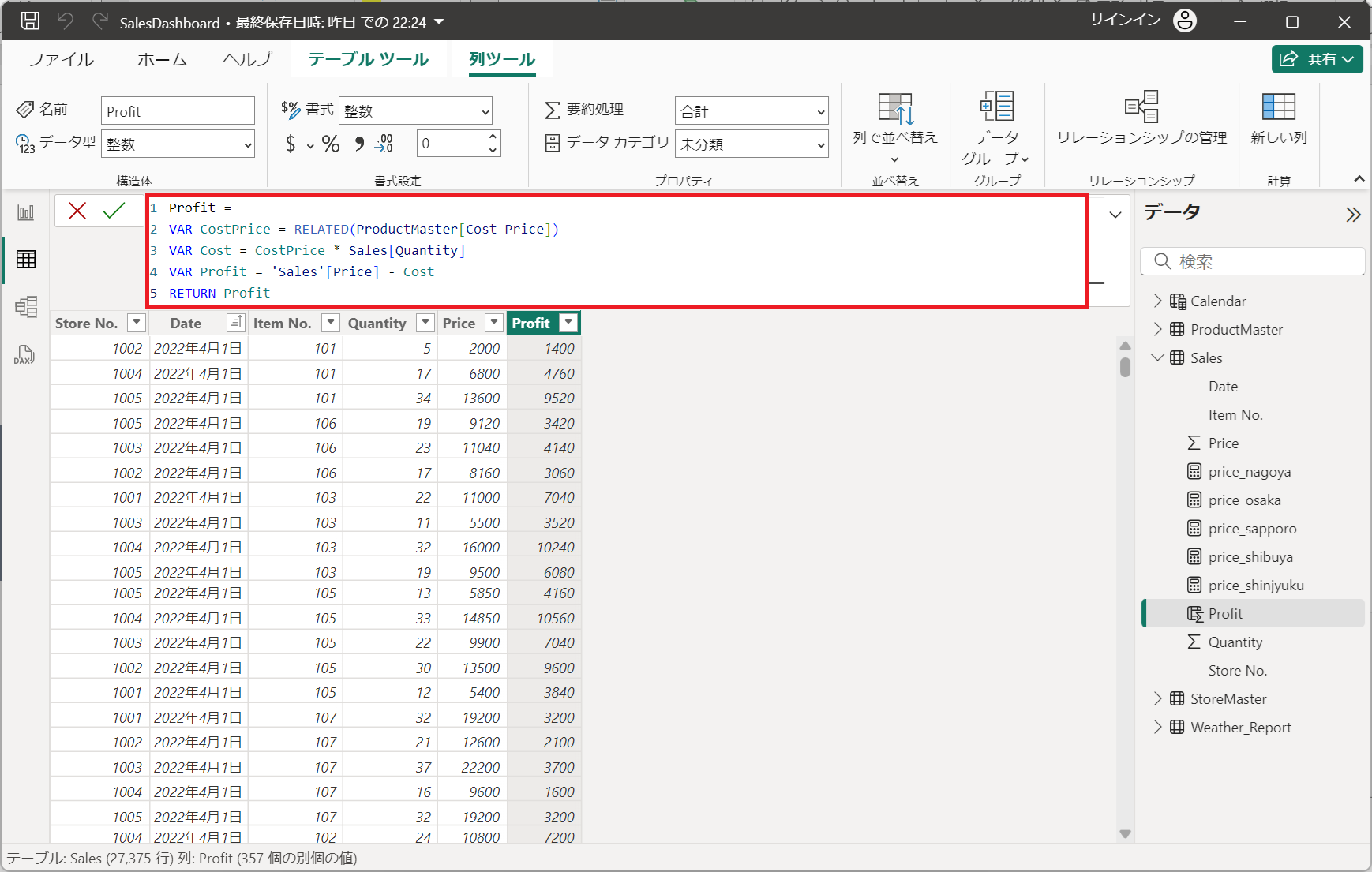Open the summarization dropdown showing 合計

752,111
